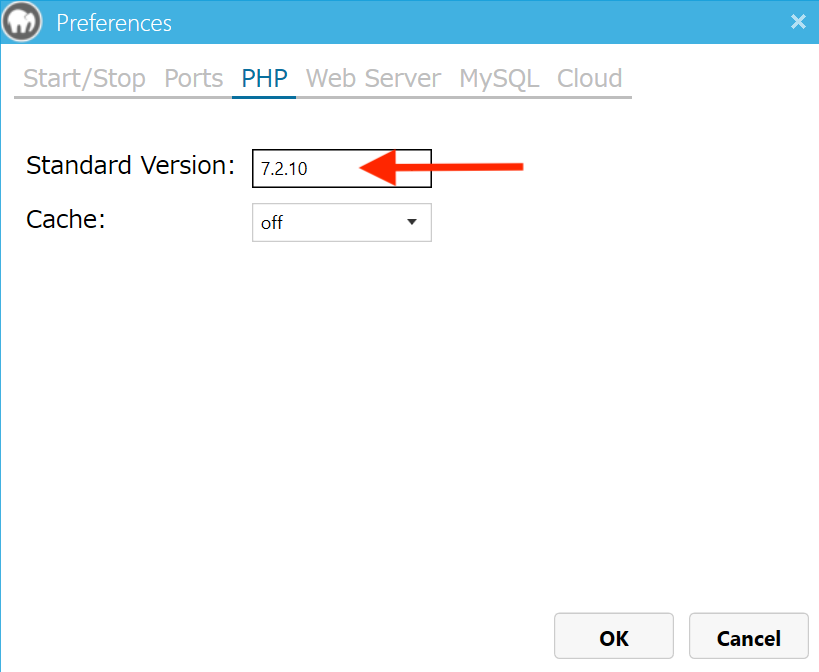Click the red arrow annotation
Screen dimensions: 819x672
[441, 167]
